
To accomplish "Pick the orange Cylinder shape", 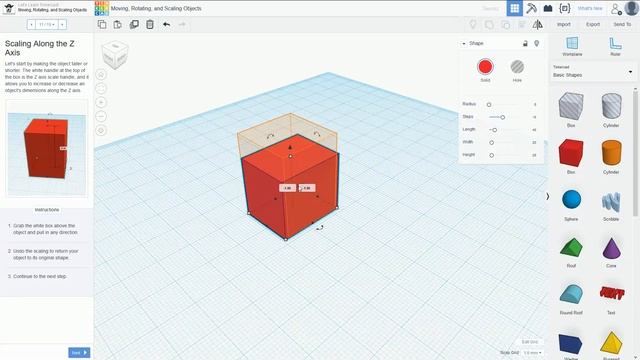I will 611,153.
